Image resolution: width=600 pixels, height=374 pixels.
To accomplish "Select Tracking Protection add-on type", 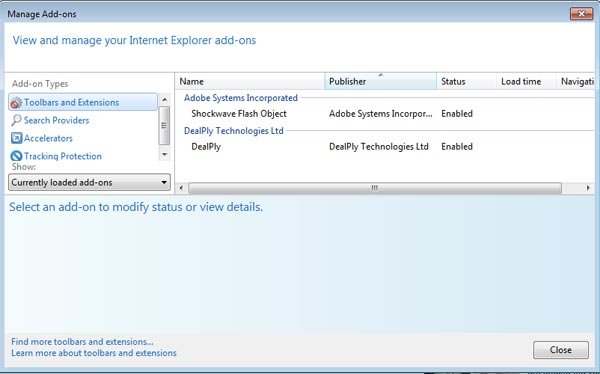I will [x=63, y=156].
